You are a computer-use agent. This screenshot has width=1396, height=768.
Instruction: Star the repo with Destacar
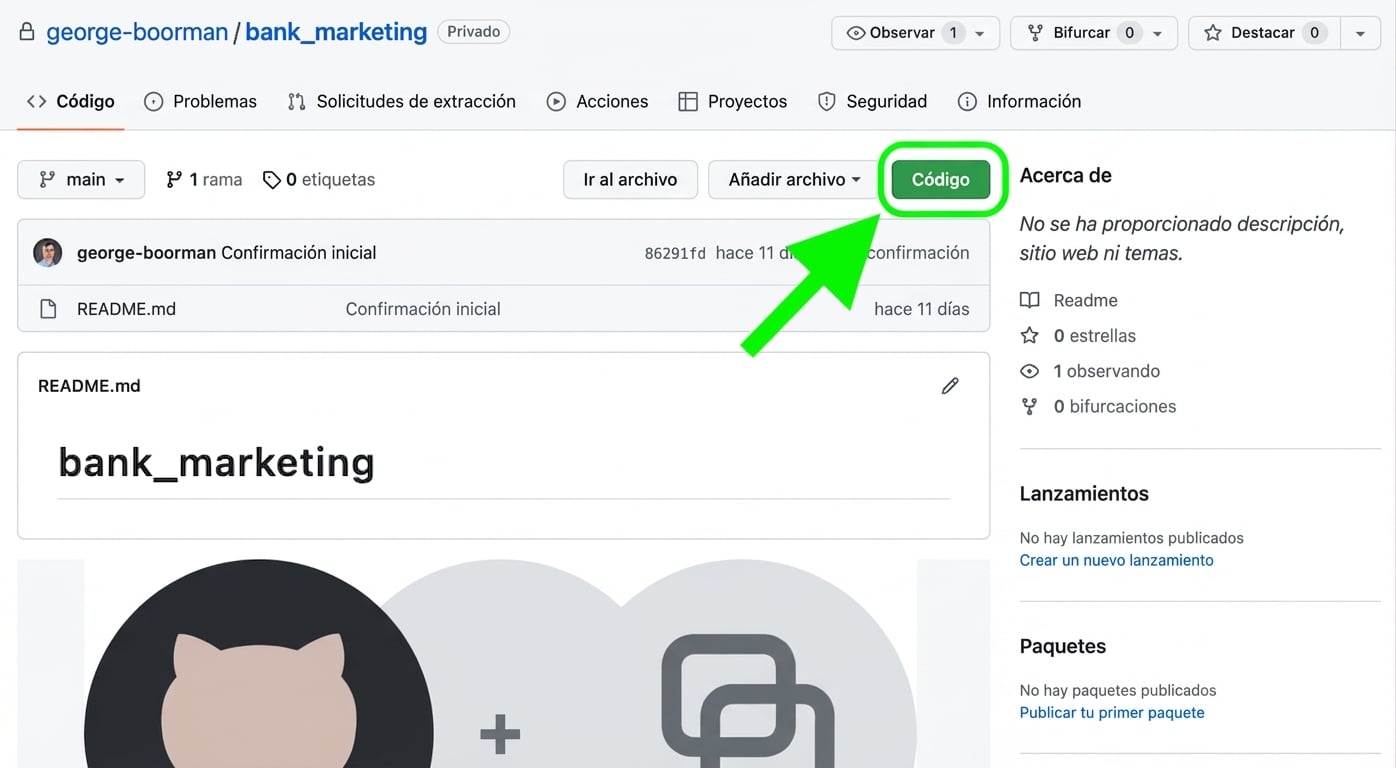(1264, 33)
